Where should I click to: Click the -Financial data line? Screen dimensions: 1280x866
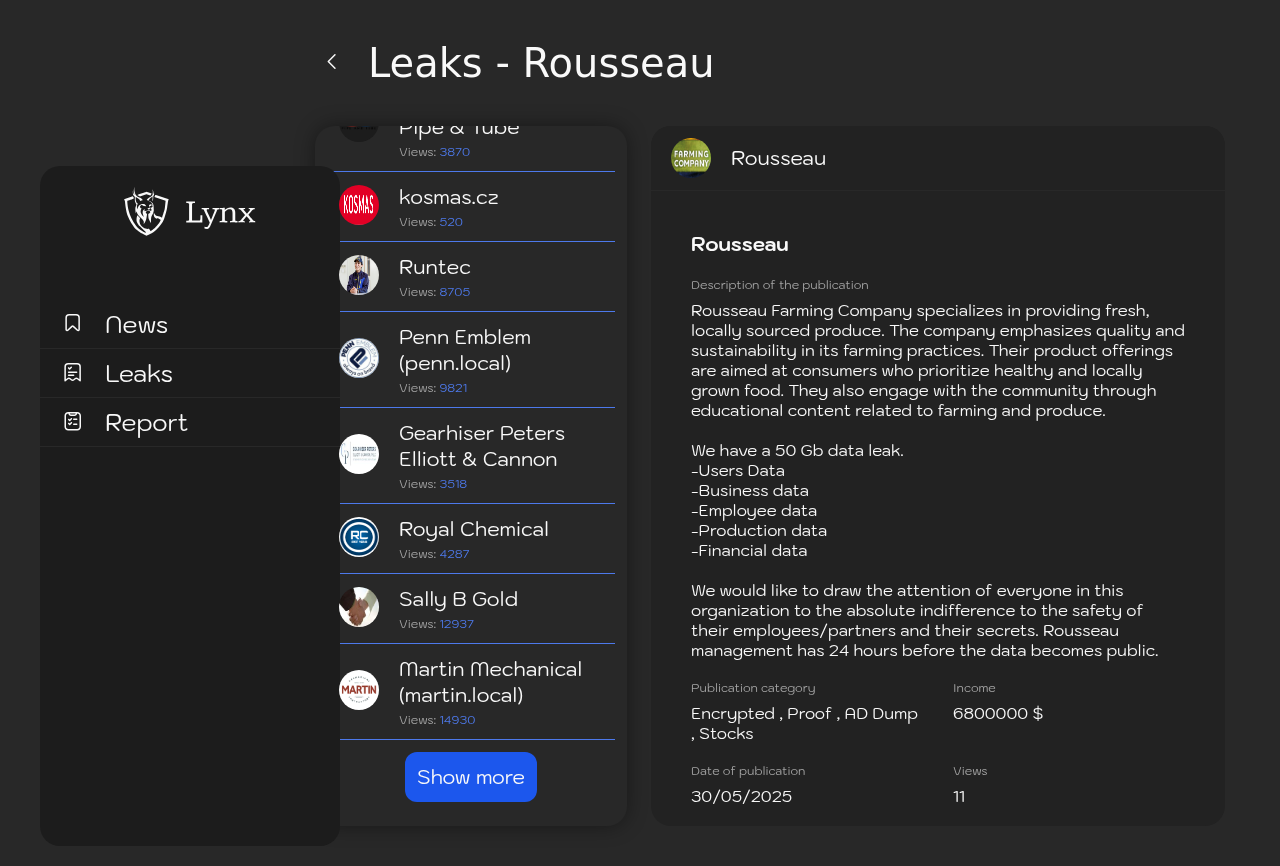click(x=749, y=550)
